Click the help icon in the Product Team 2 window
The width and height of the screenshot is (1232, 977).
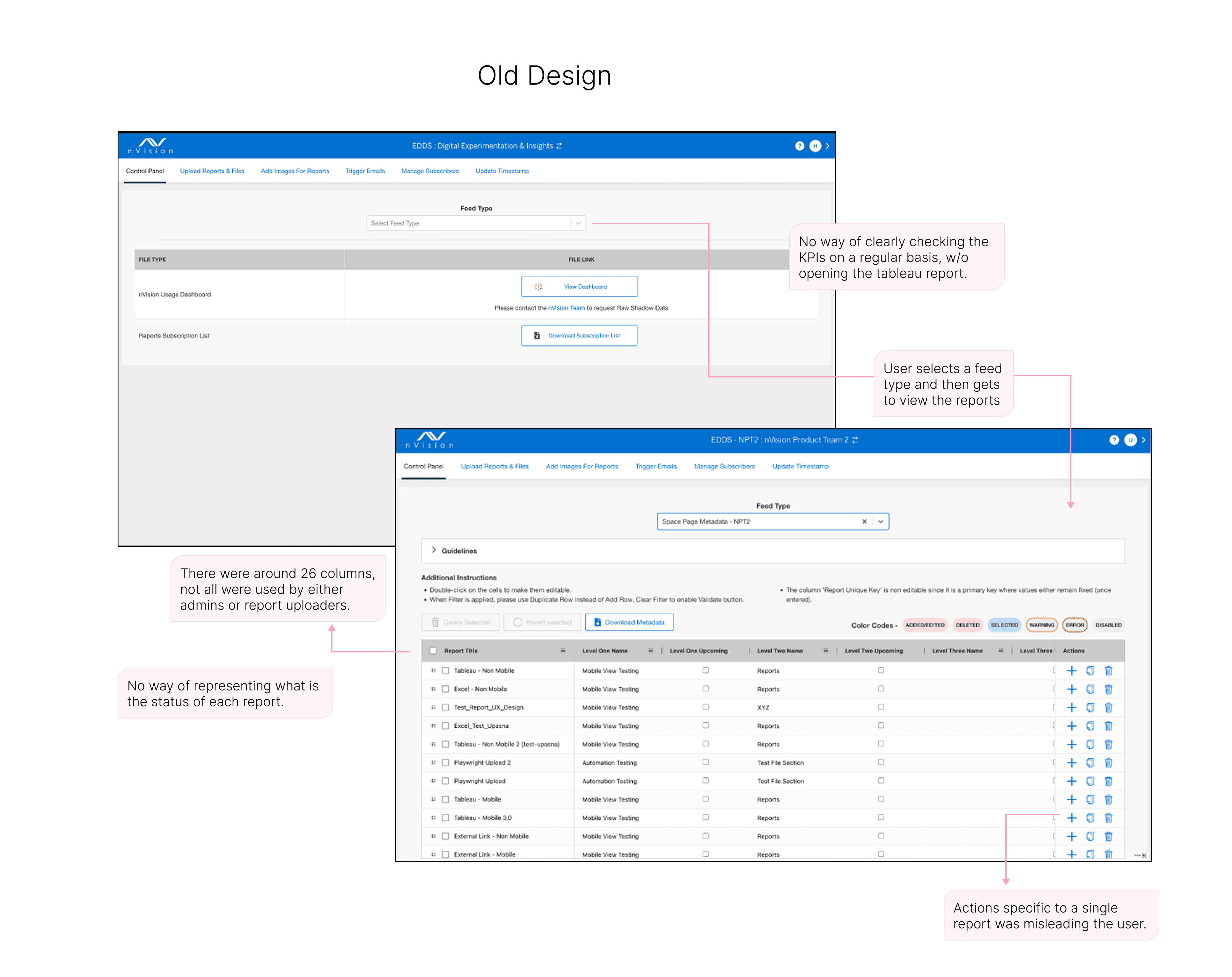1114,440
